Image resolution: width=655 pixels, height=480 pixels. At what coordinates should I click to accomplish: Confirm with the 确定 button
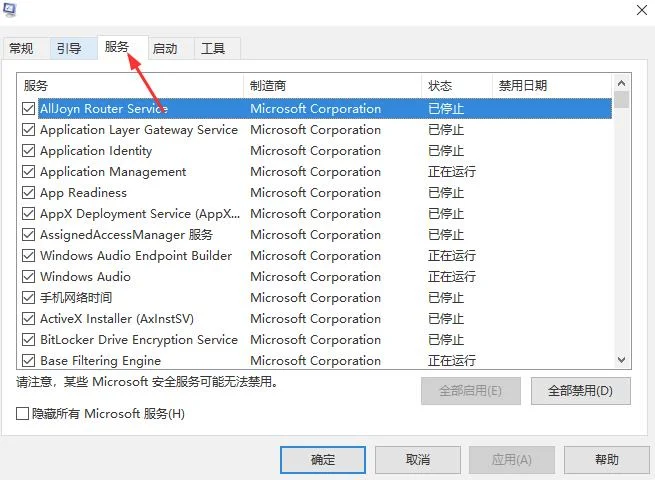323,460
